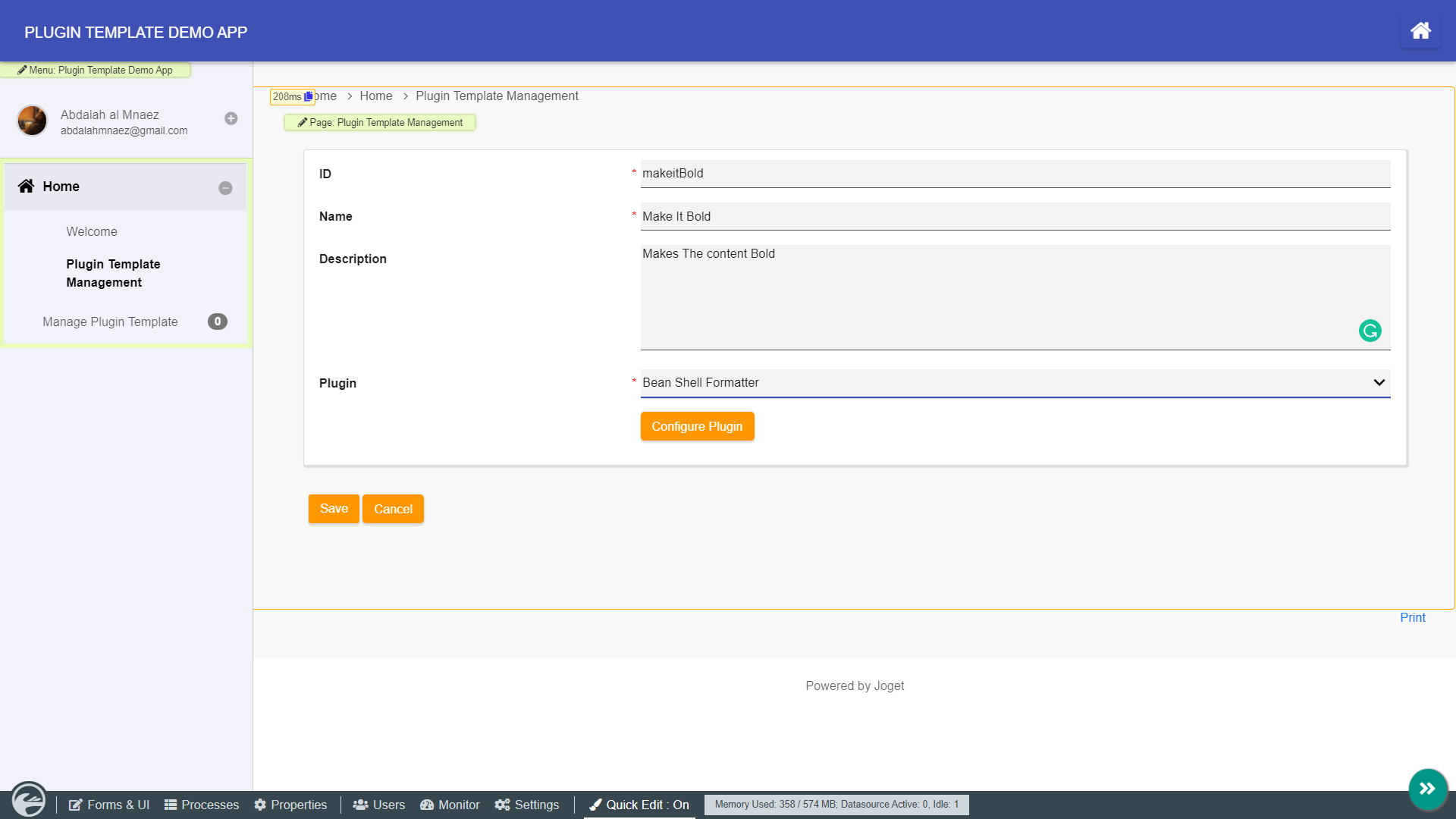The height and width of the screenshot is (819, 1456).
Task: Open Forms & UI from admin bar
Action: point(109,805)
